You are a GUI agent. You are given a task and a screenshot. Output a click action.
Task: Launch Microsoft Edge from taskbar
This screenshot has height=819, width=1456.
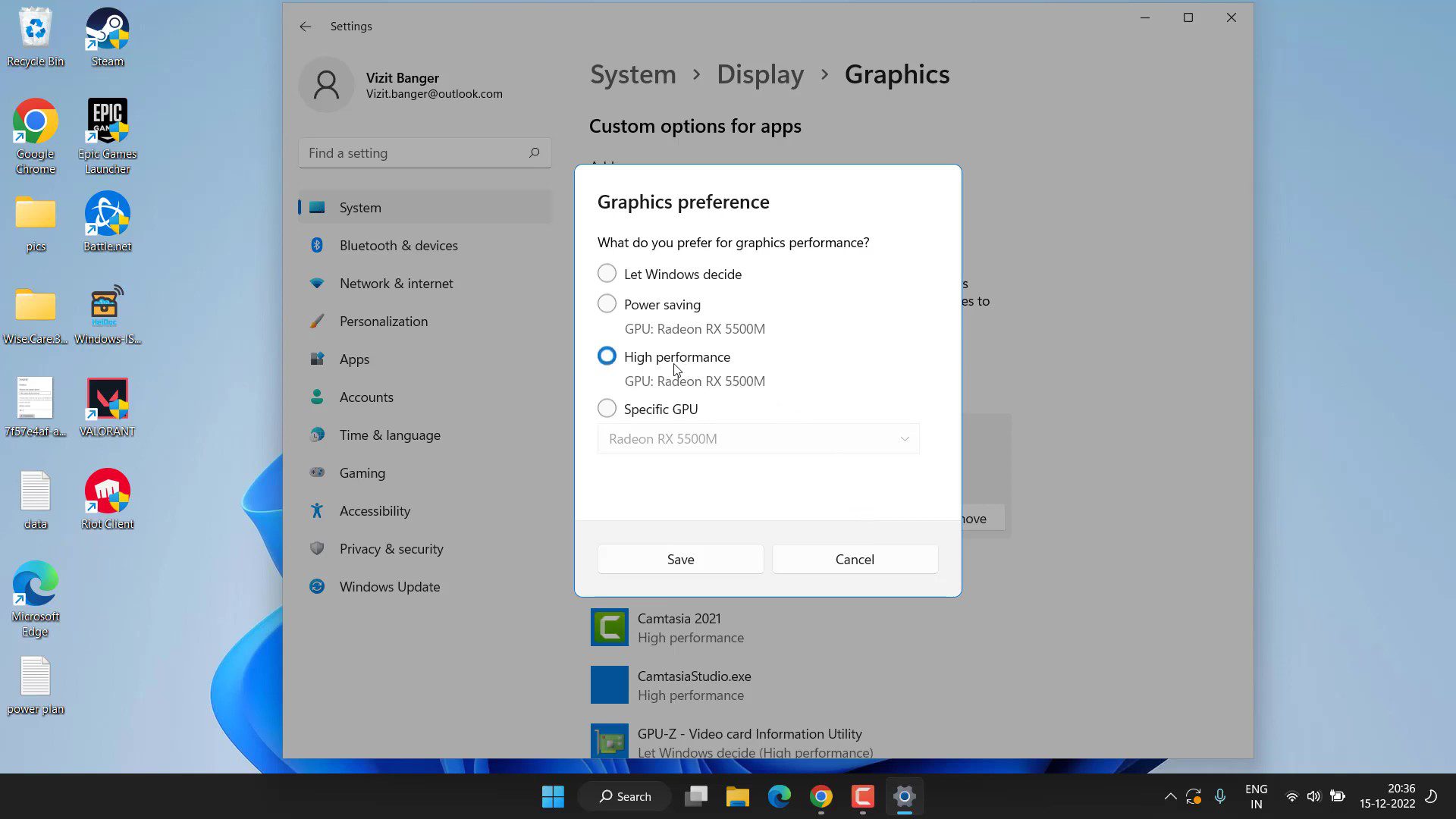click(779, 796)
